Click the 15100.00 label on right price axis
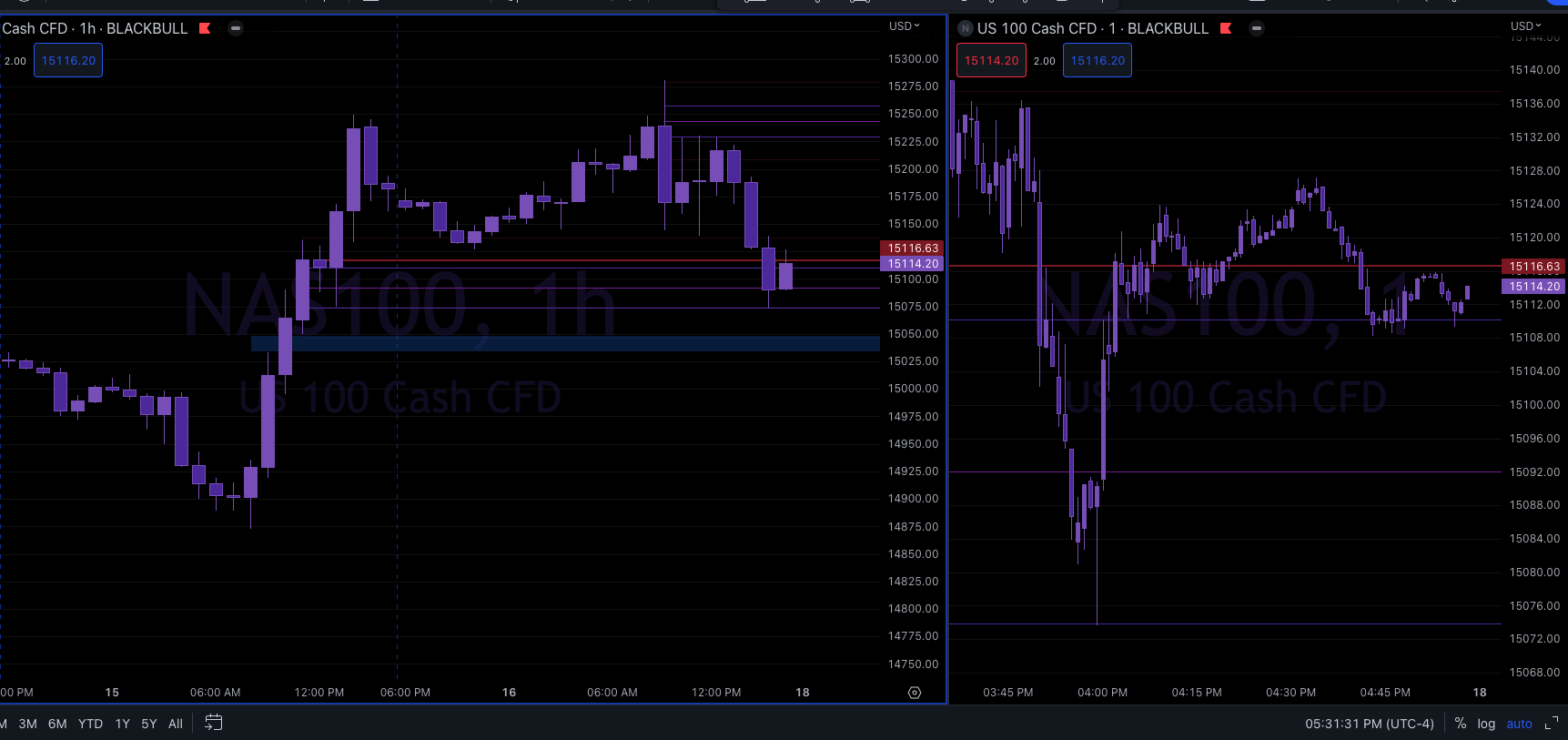The width and height of the screenshot is (1568, 740). (1534, 405)
